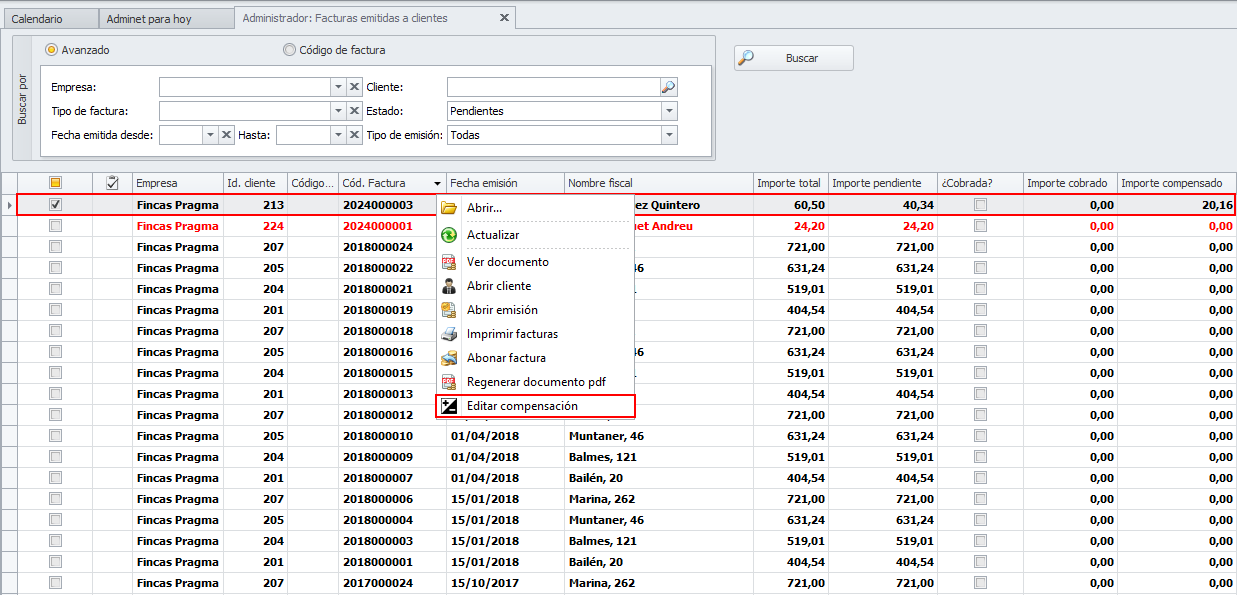This screenshot has height=595, width=1237.
Task: Click the magnifier icon in Cliente field
Action: (x=669, y=87)
